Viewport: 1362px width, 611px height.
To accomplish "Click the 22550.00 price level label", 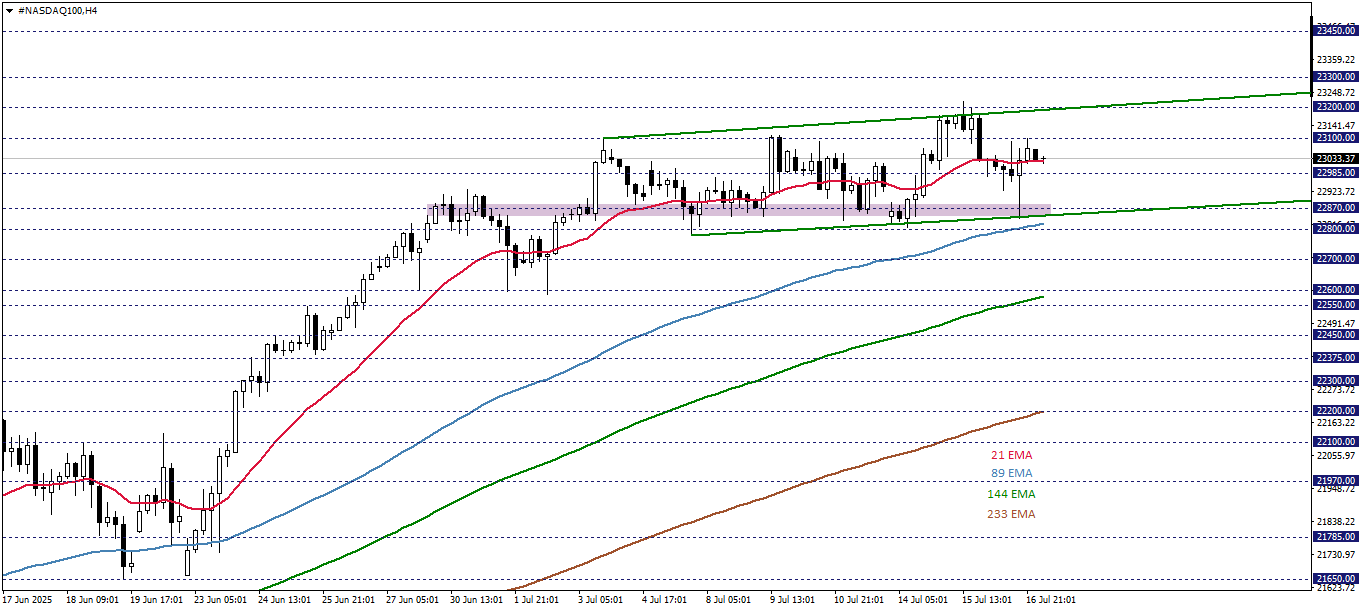I will pyautogui.click(x=1336, y=304).
